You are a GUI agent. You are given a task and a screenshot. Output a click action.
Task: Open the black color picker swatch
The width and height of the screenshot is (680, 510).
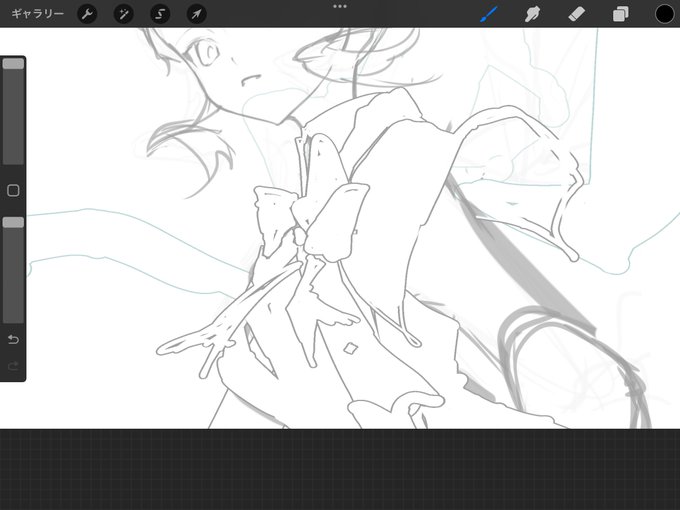coord(664,14)
